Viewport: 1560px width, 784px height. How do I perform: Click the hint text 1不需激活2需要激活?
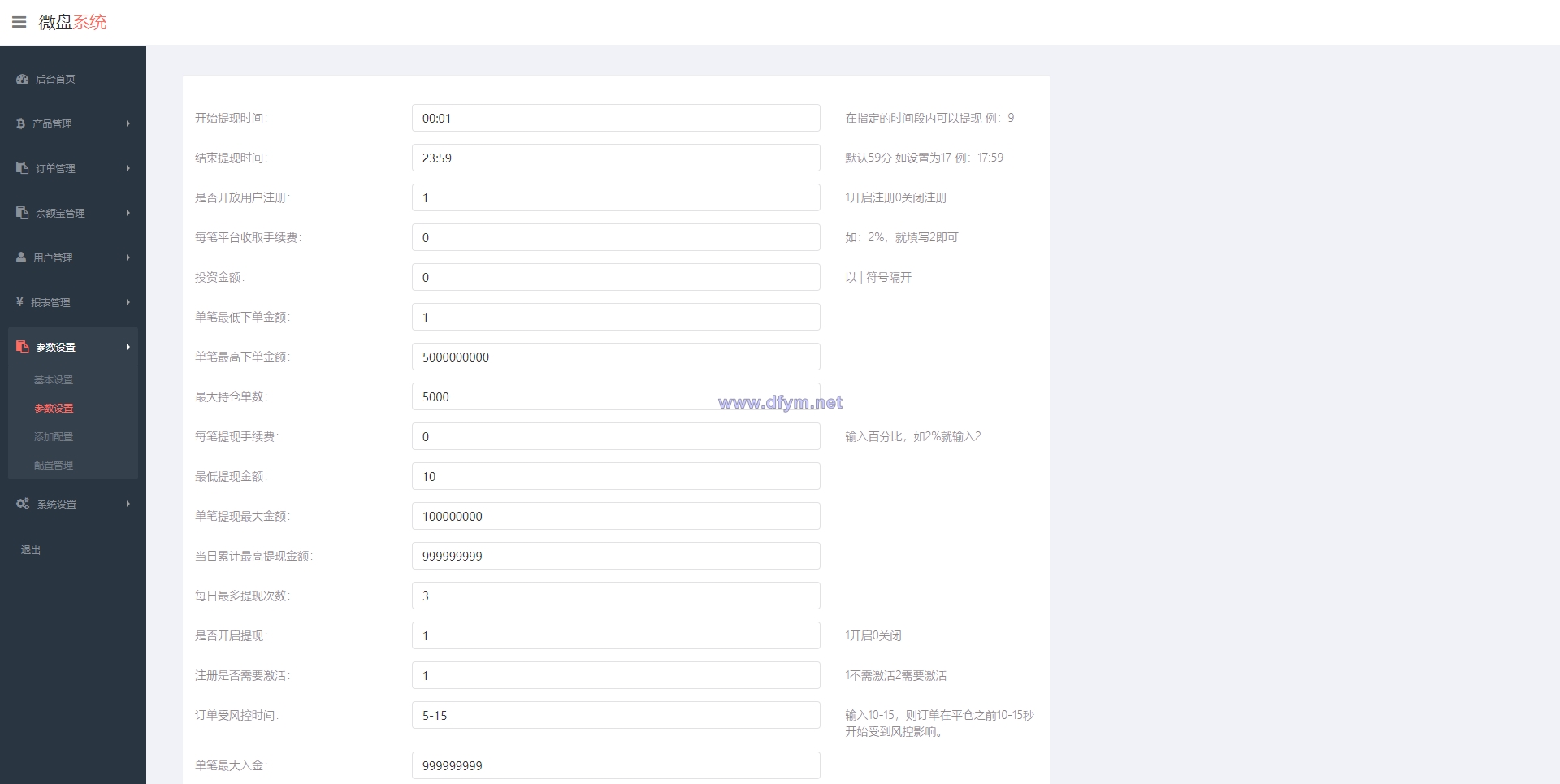[896, 675]
